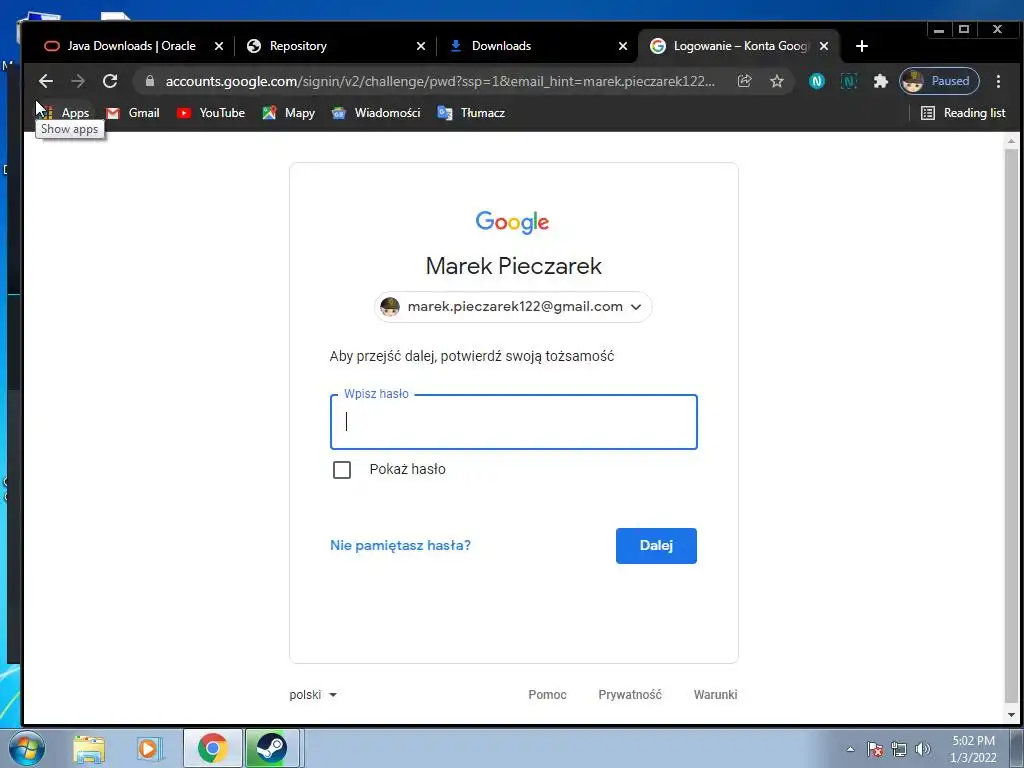Bookmark this page with the star icon
The image size is (1024, 768).
coord(776,81)
